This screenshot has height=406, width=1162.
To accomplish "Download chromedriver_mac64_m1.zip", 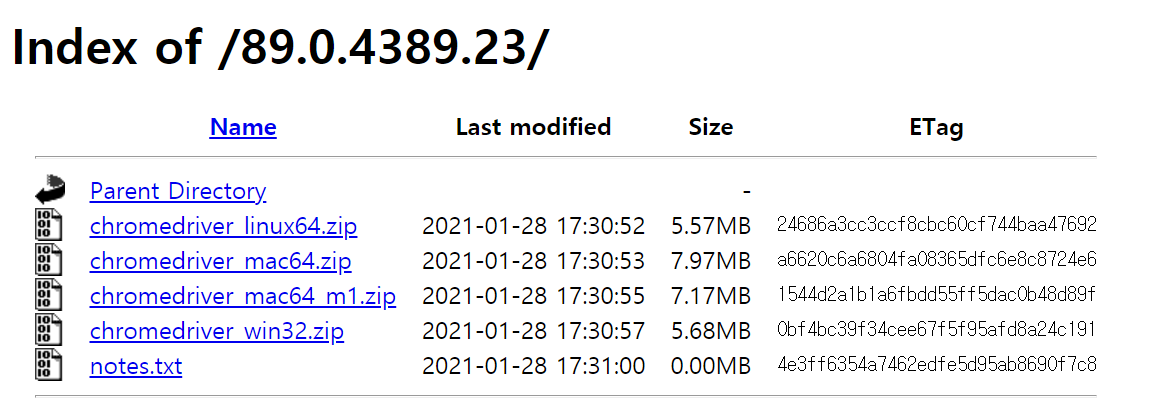I will 243,297.
